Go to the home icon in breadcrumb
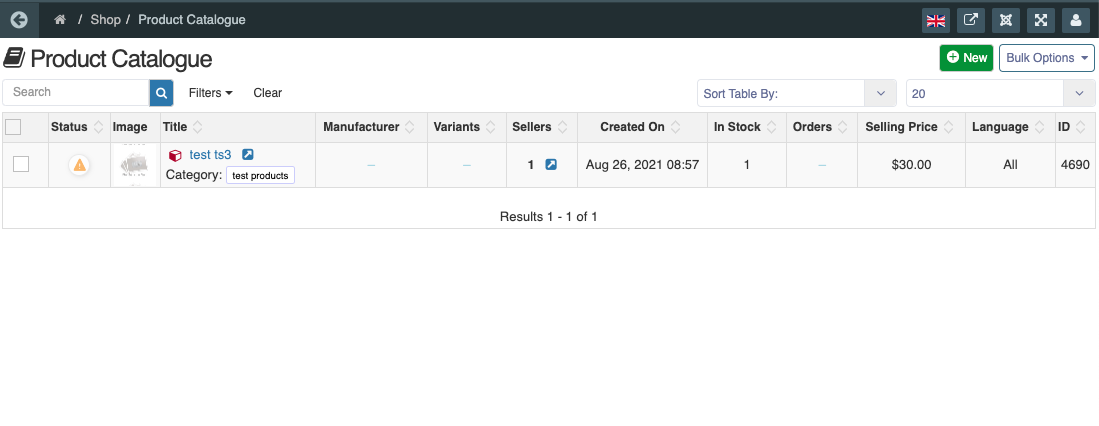This screenshot has height=426, width=1099. [x=60, y=20]
